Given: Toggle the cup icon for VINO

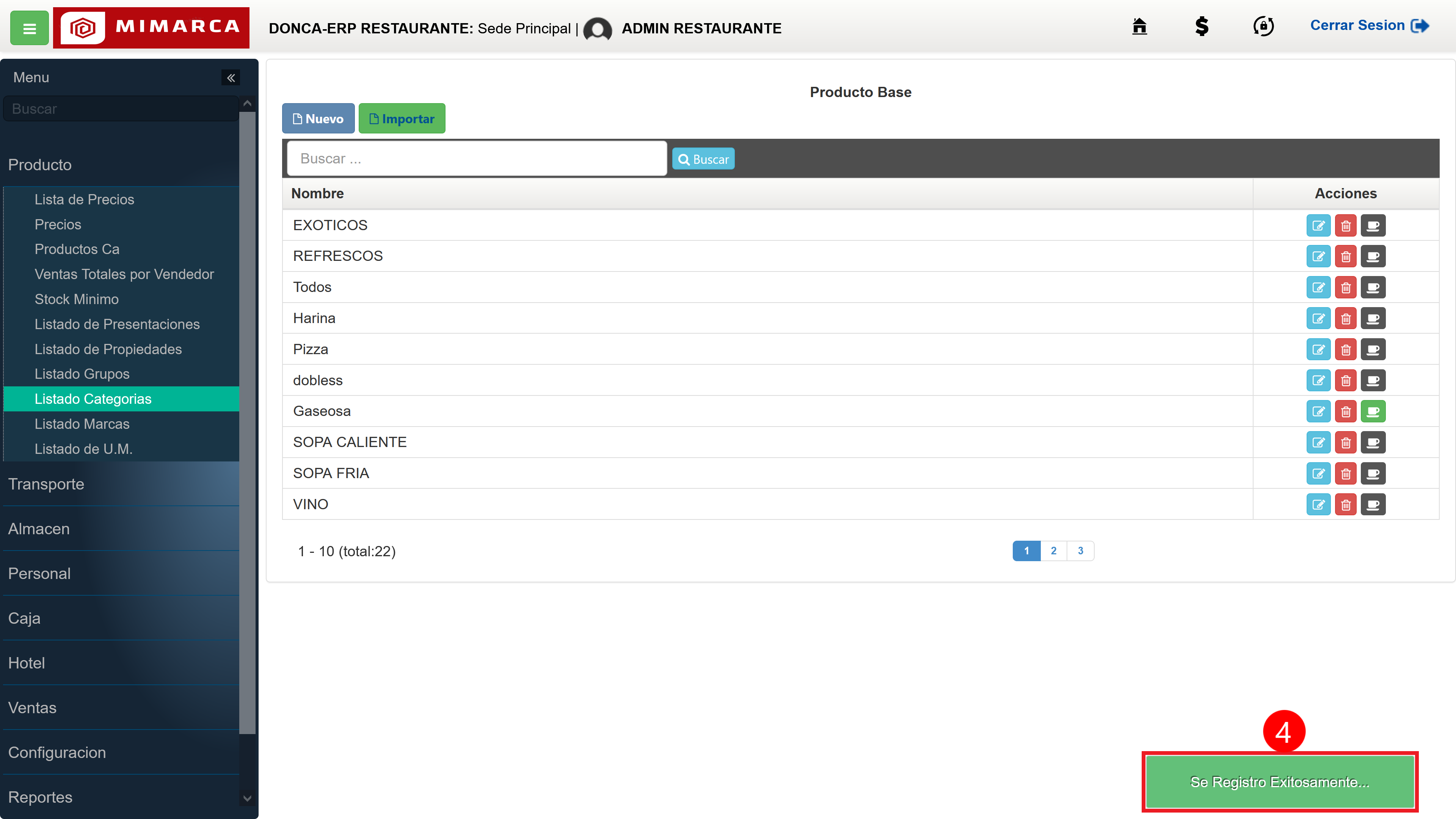Looking at the screenshot, I should pyautogui.click(x=1373, y=505).
